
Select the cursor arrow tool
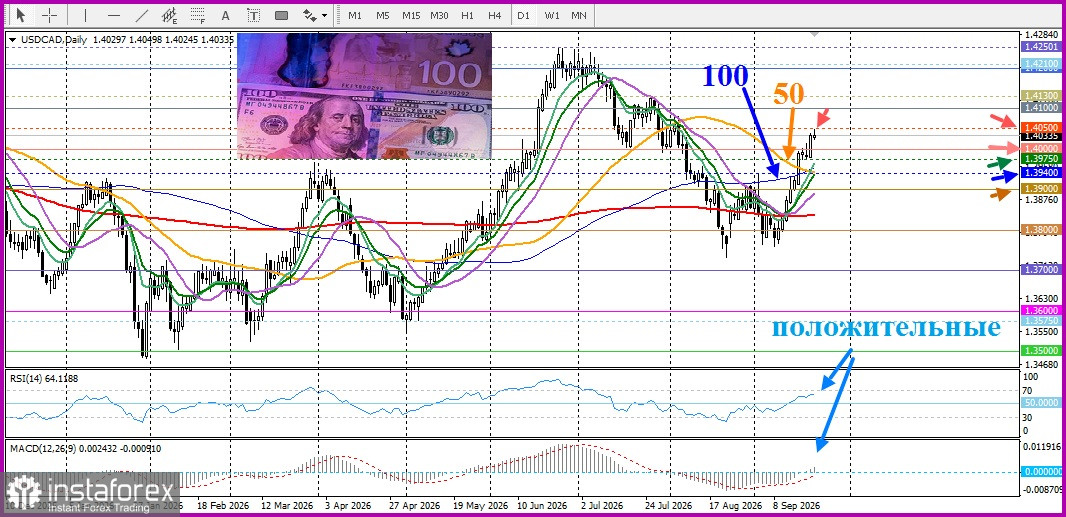coord(21,15)
